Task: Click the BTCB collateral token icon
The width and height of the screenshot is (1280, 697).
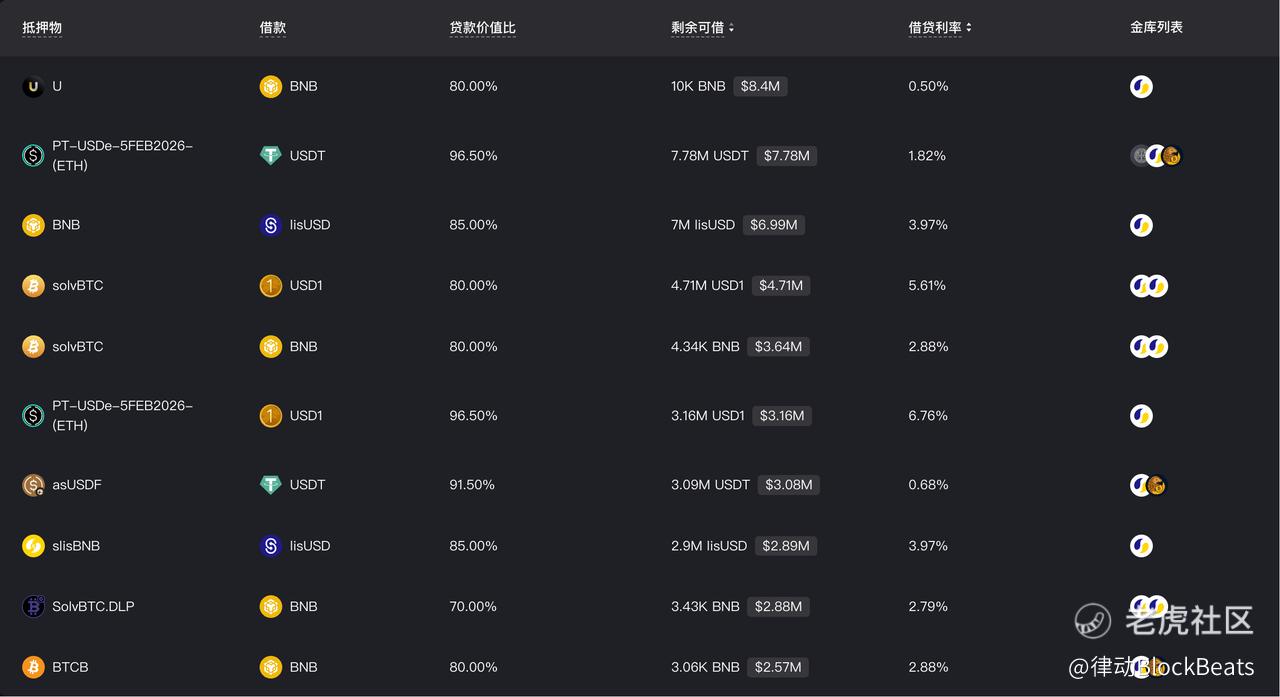Action: click(x=33, y=667)
